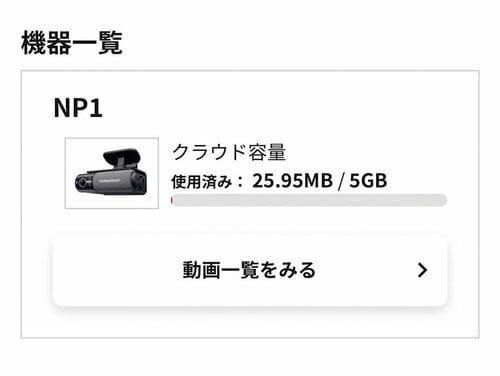Click the right chevron arrow on video list button
Screen dimensions: 500x376
pyautogui.click(x=422, y=270)
